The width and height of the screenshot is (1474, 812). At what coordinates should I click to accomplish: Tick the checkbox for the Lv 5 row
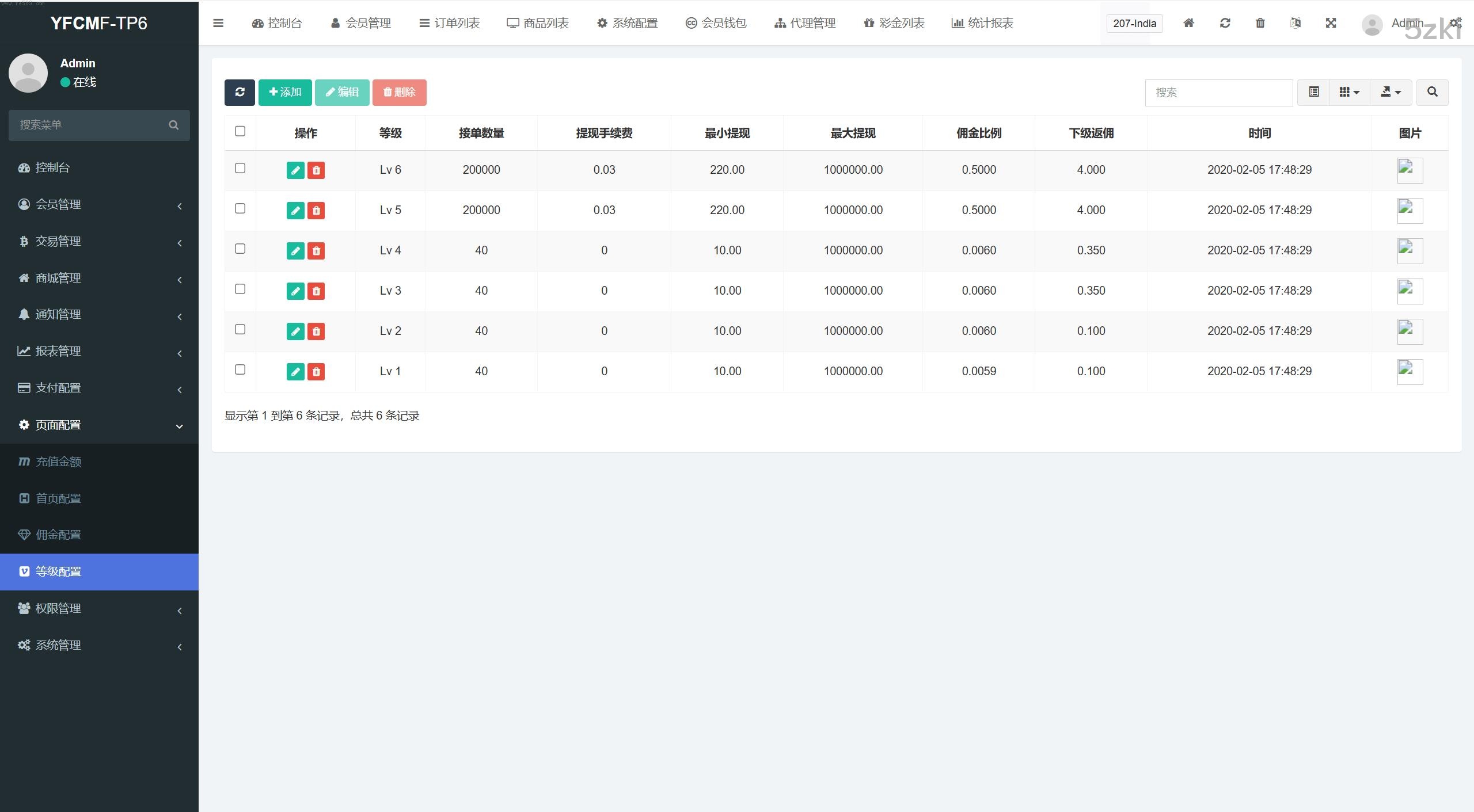tap(240, 208)
